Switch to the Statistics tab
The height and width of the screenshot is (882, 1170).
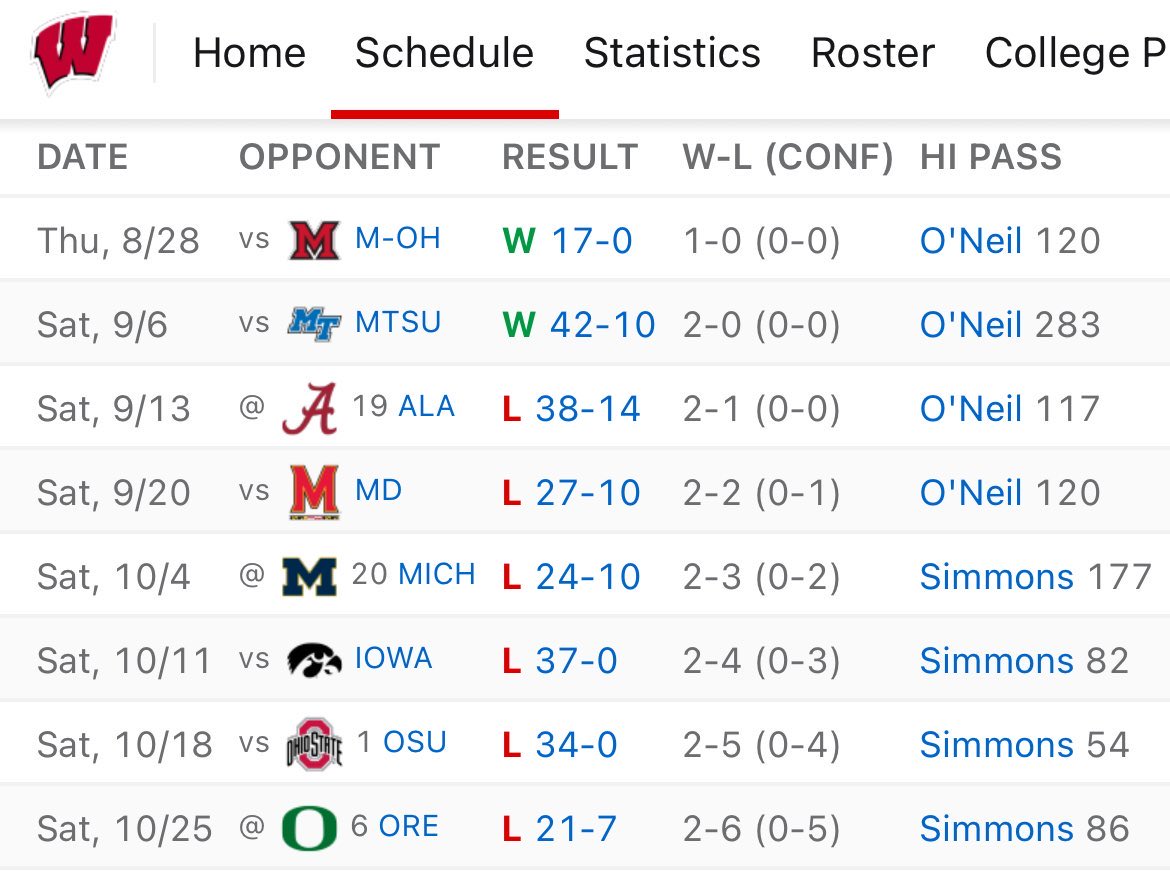click(x=672, y=53)
